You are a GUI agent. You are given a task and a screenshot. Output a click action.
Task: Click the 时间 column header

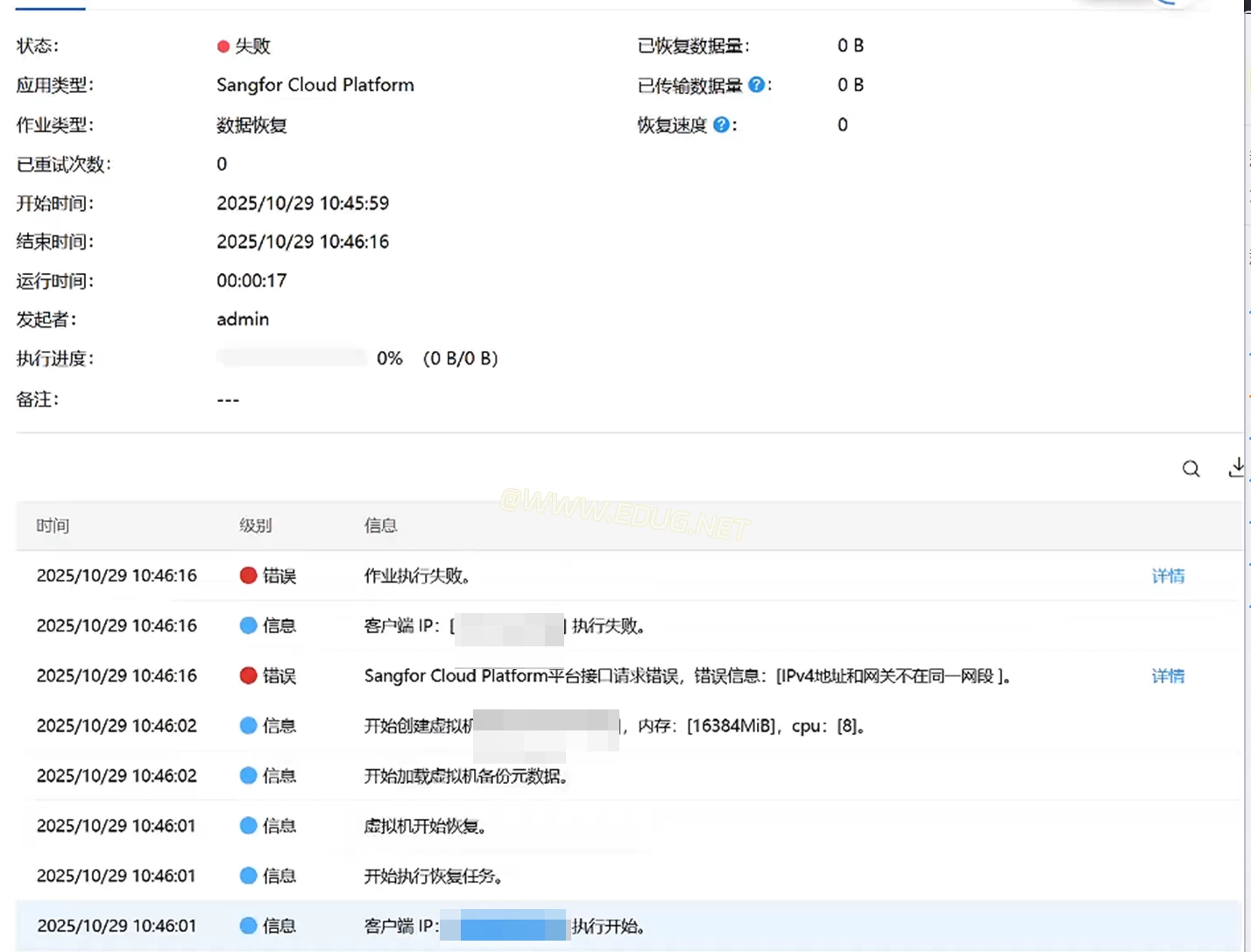(53, 525)
